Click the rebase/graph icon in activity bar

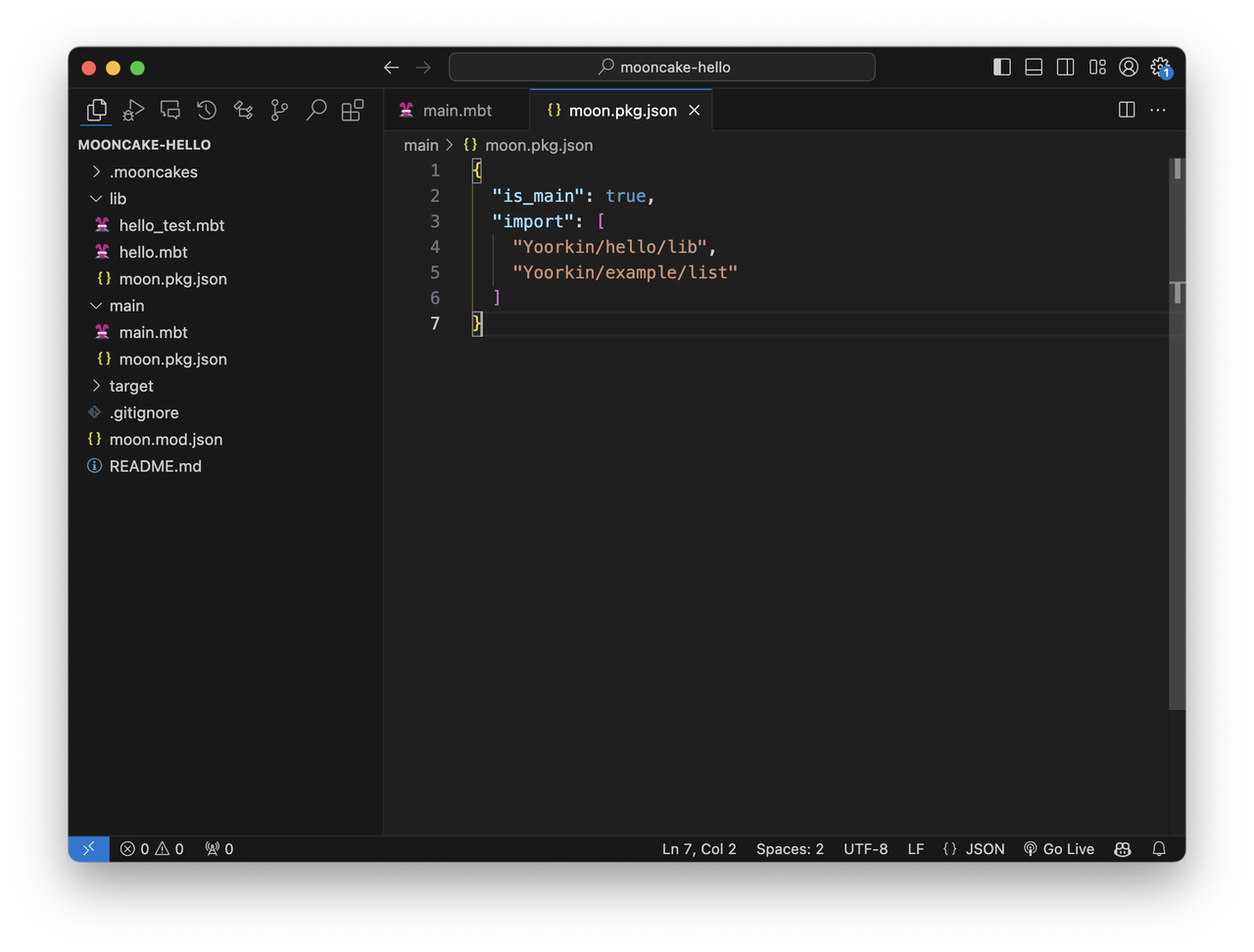pyautogui.click(x=243, y=111)
